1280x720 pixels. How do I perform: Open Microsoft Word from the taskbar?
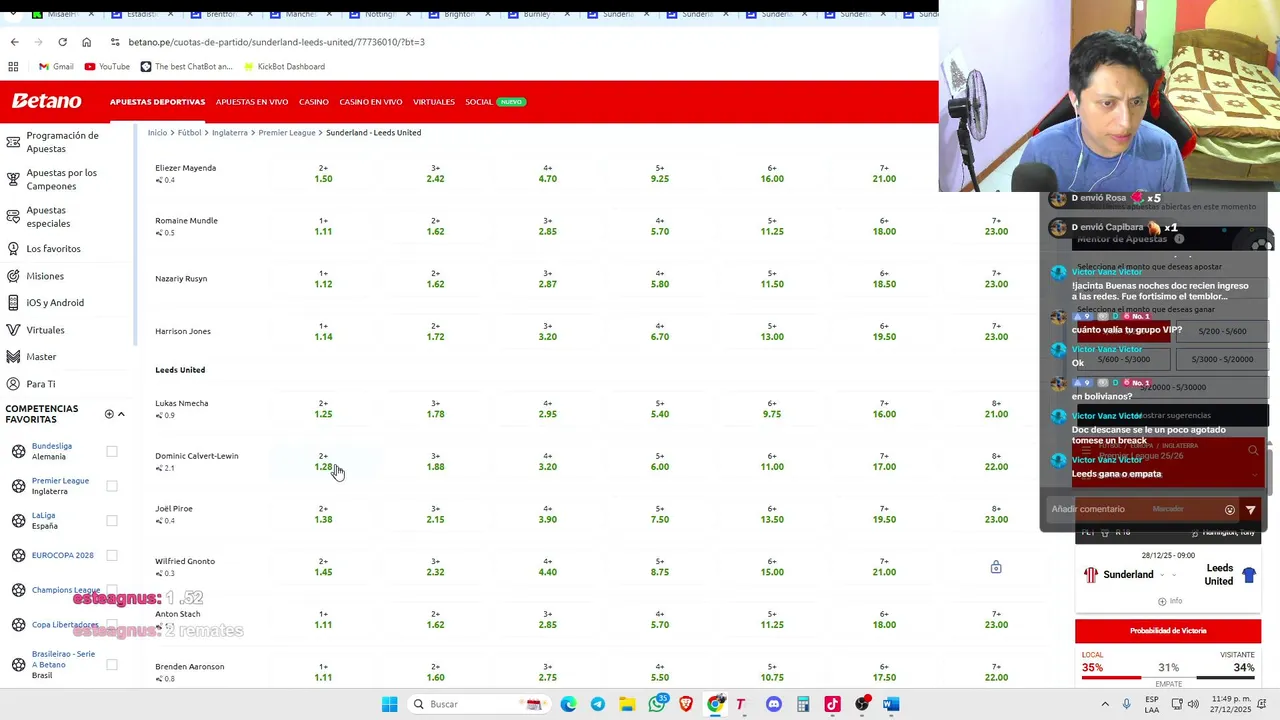[891, 704]
